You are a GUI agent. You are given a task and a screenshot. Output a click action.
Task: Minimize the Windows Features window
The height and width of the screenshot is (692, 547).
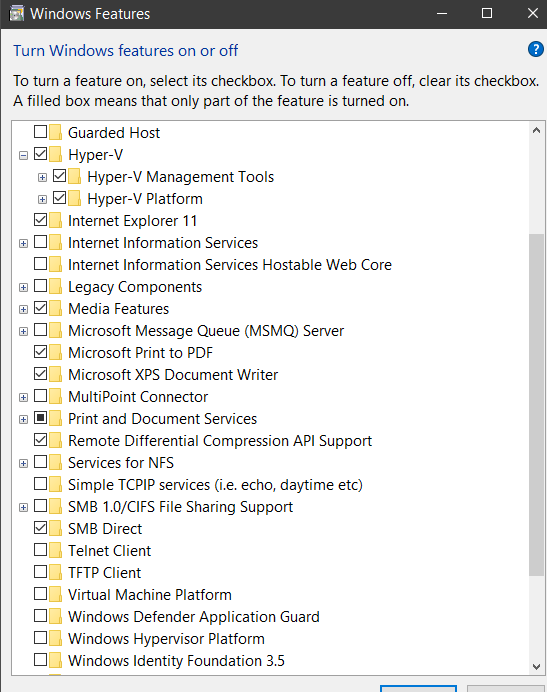pyautogui.click(x=442, y=14)
